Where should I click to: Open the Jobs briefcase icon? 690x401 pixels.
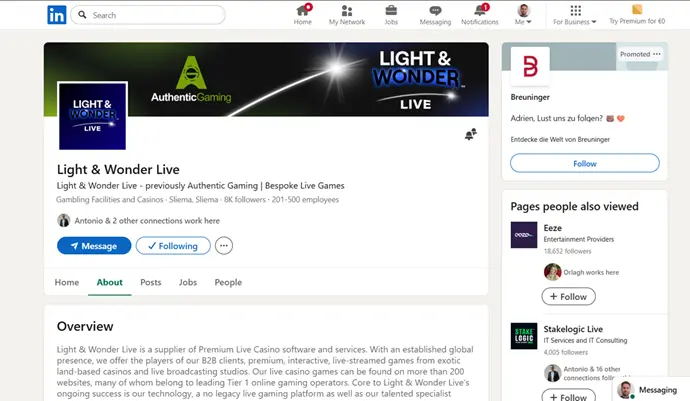tap(391, 15)
